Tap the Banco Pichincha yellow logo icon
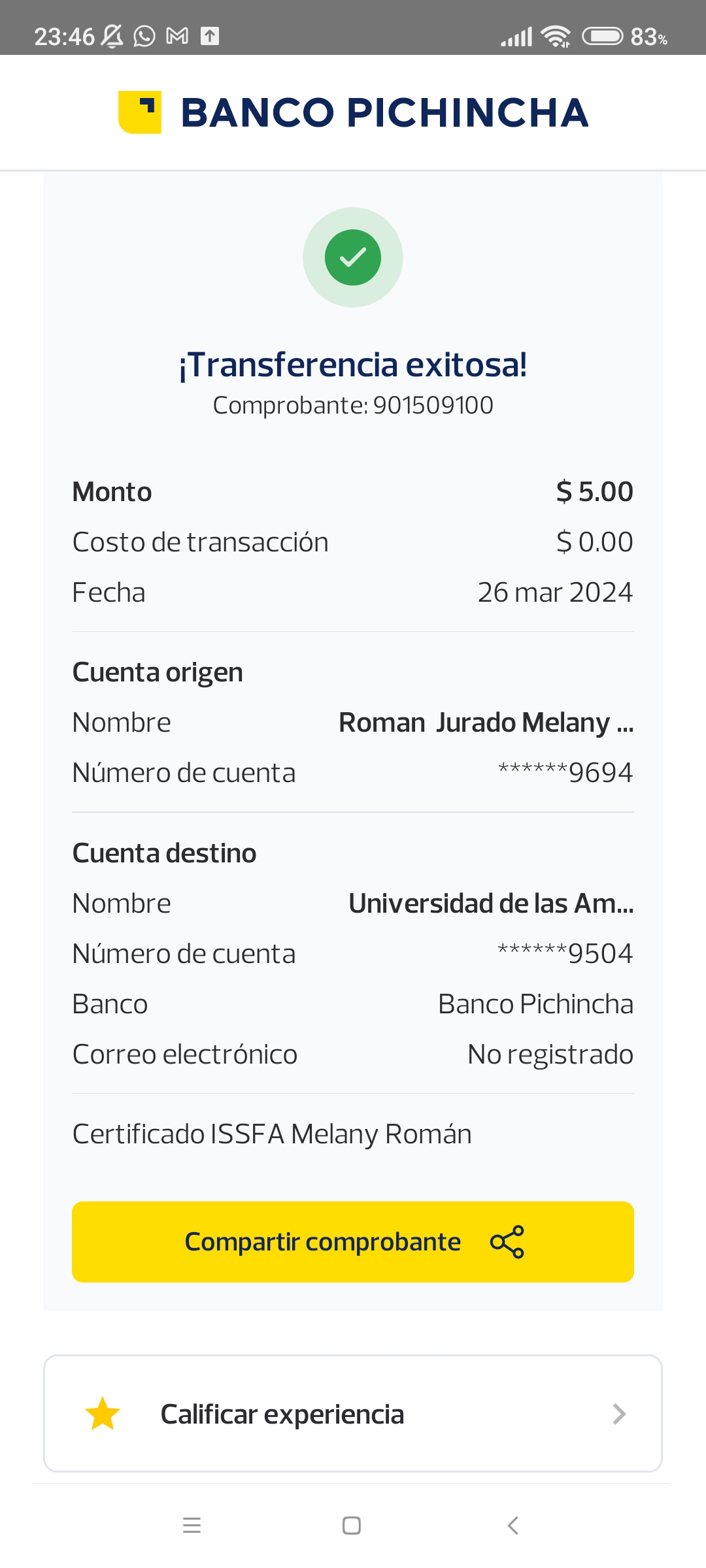The width and height of the screenshot is (706, 1568). (139, 112)
